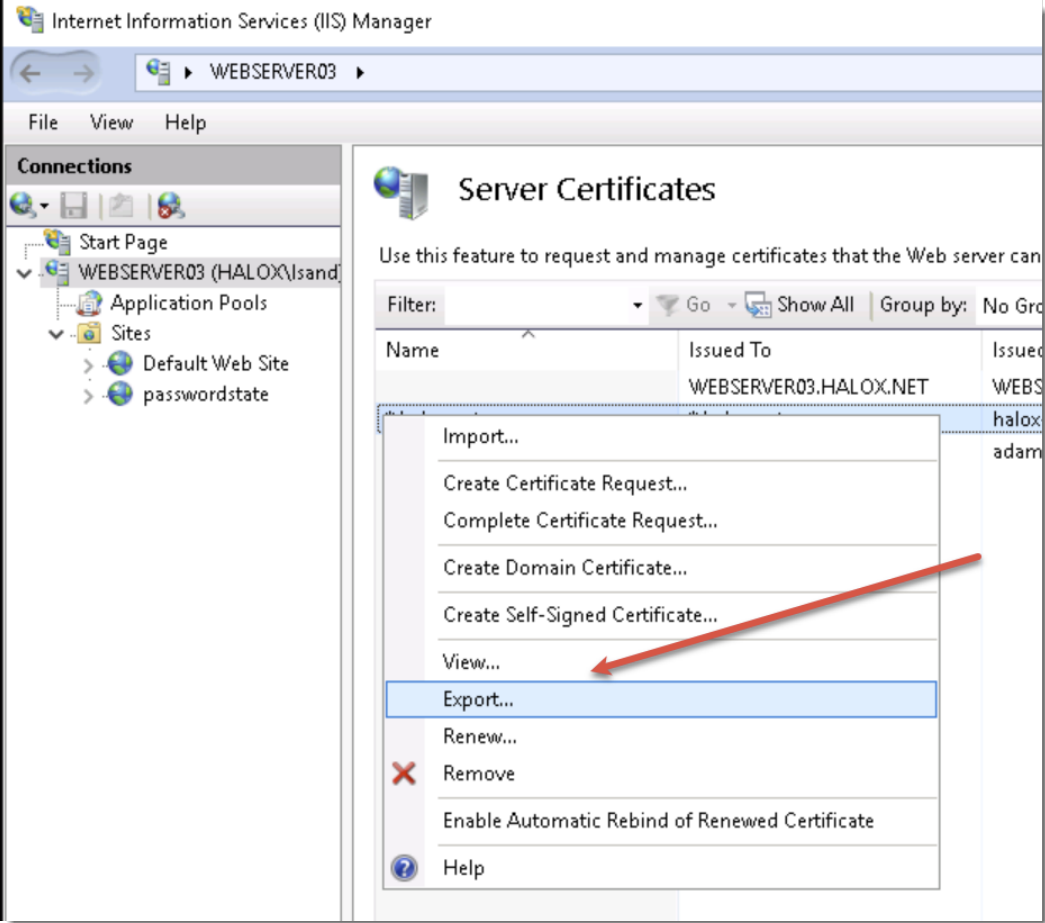Click the red X Remove icon
This screenshot has width=1045, height=923.
coord(404,774)
